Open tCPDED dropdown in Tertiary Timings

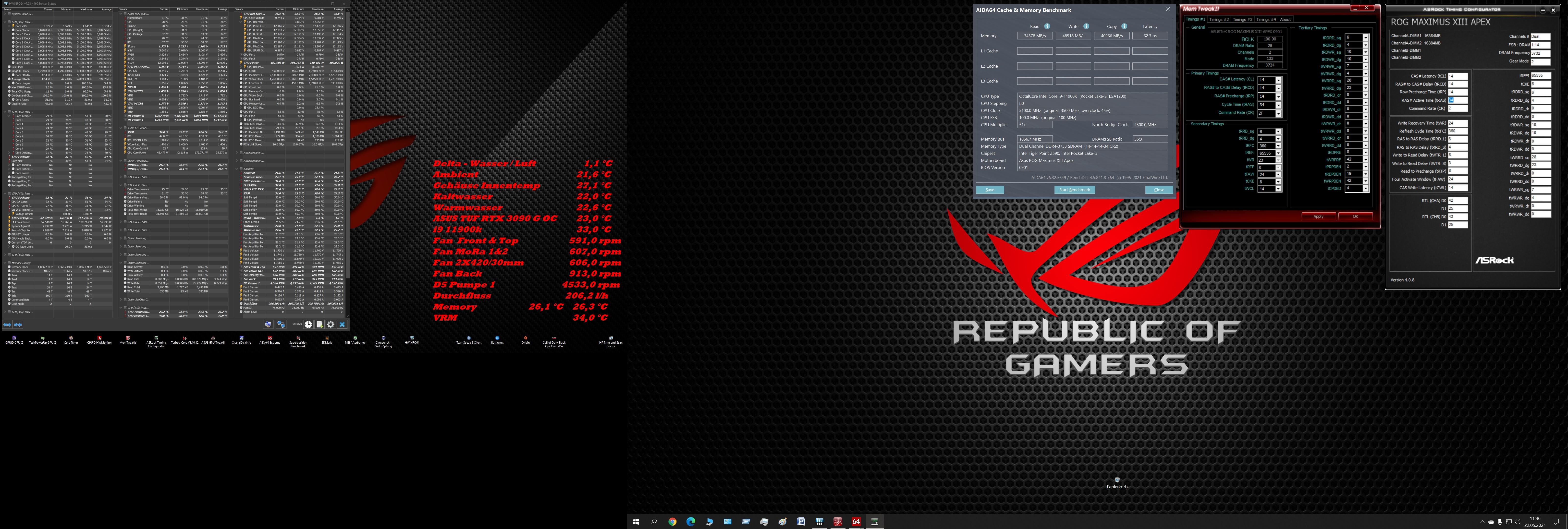(1366, 189)
